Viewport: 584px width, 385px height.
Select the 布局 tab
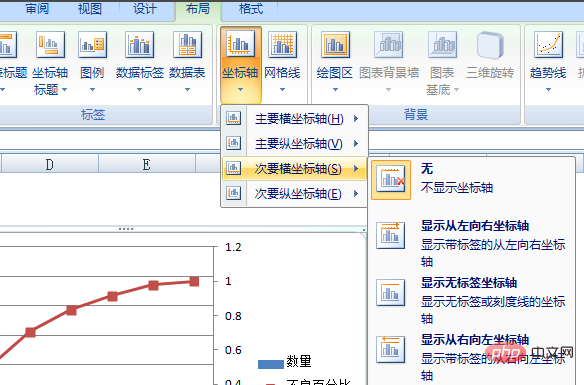click(x=198, y=8)
